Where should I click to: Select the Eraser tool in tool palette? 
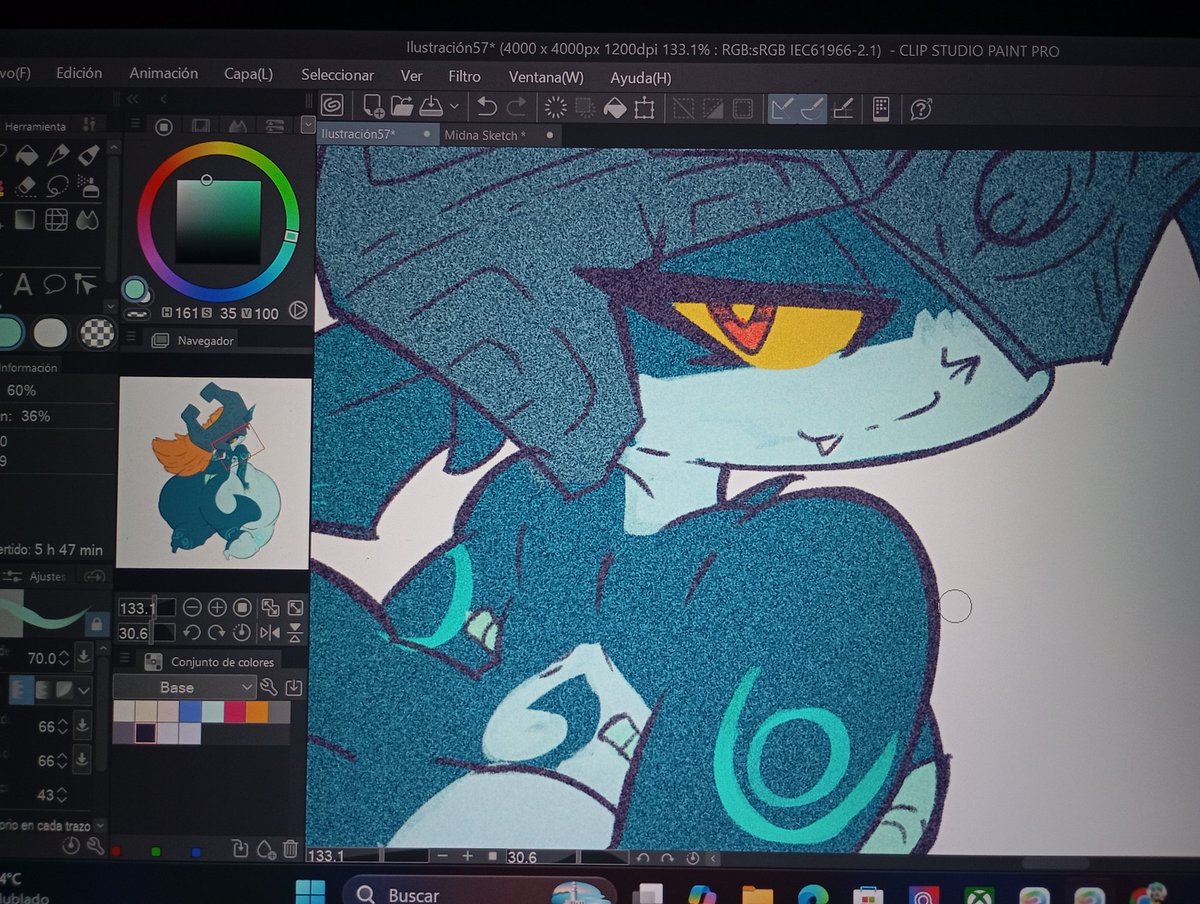tap(26, 186)
